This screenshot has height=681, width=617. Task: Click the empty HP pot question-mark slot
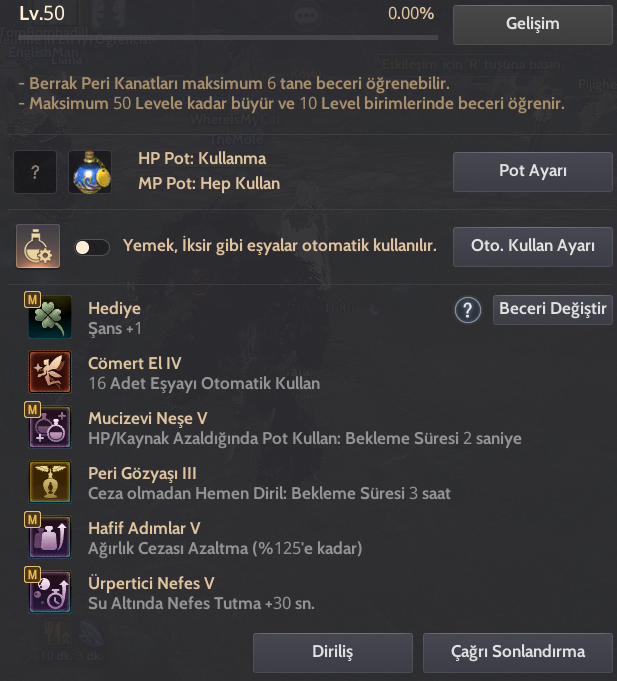tap(35, 172)
